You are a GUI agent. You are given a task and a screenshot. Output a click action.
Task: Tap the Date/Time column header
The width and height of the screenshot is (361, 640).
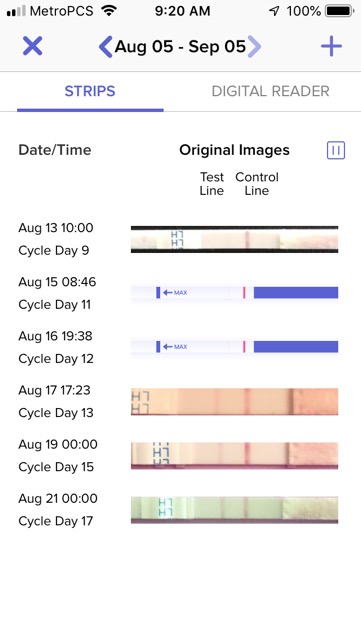pyautogui.click(x=55, y=150)
